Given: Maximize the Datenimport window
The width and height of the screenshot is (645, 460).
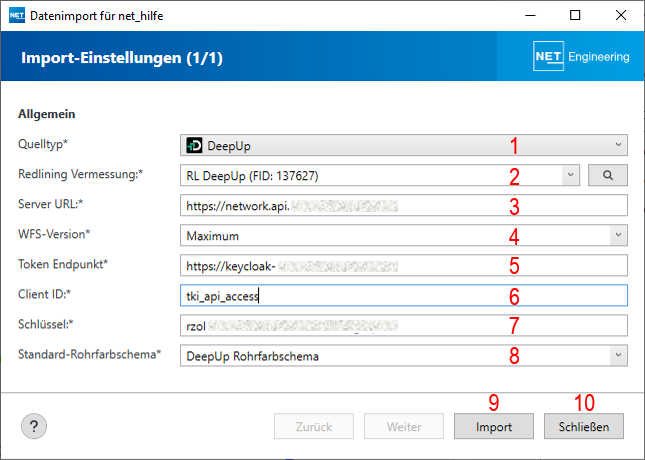Looking at the screenshot, I should click(x=575, y=15).
